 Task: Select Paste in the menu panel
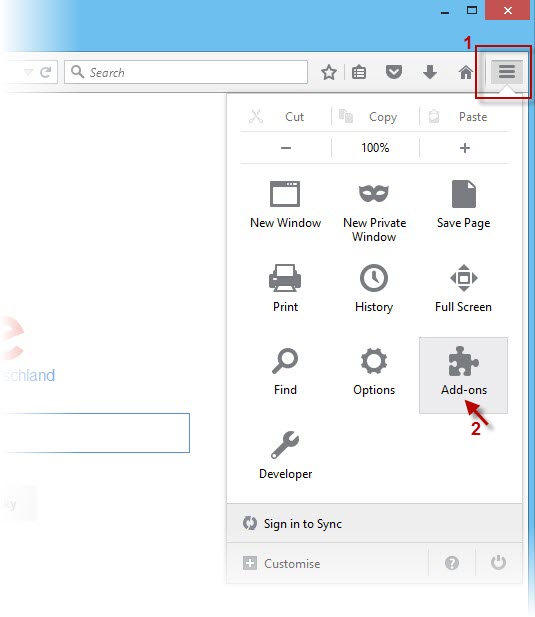click(x=464, y=116)
